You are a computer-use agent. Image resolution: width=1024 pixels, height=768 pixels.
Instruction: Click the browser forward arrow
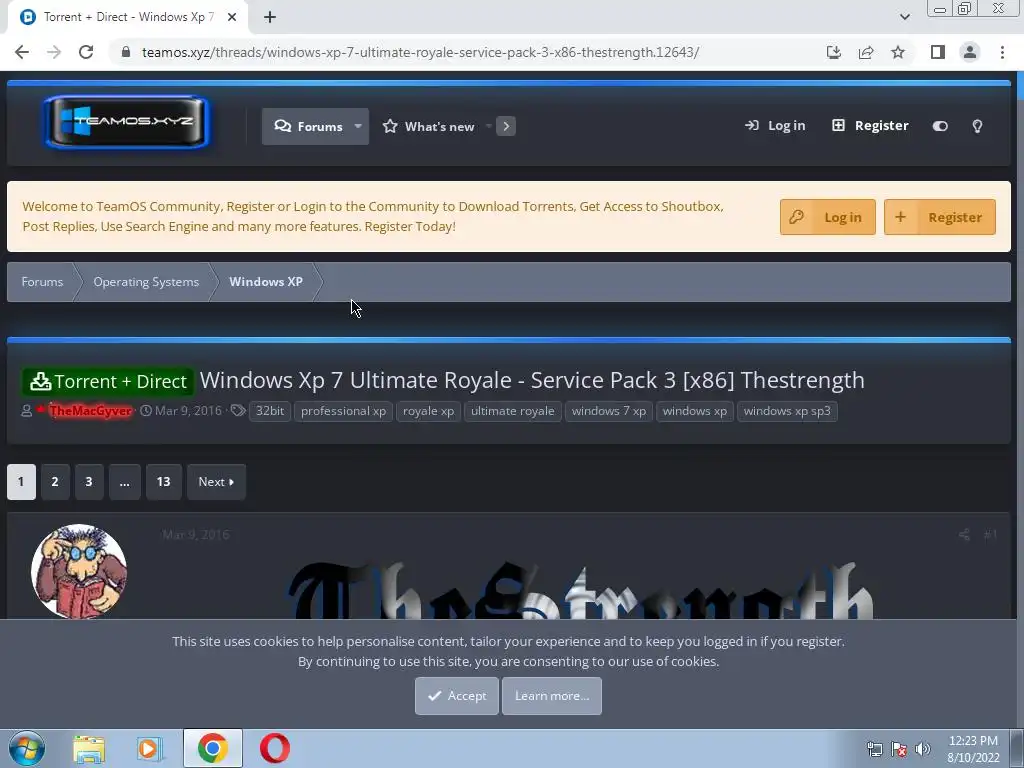tap(54, 52)
